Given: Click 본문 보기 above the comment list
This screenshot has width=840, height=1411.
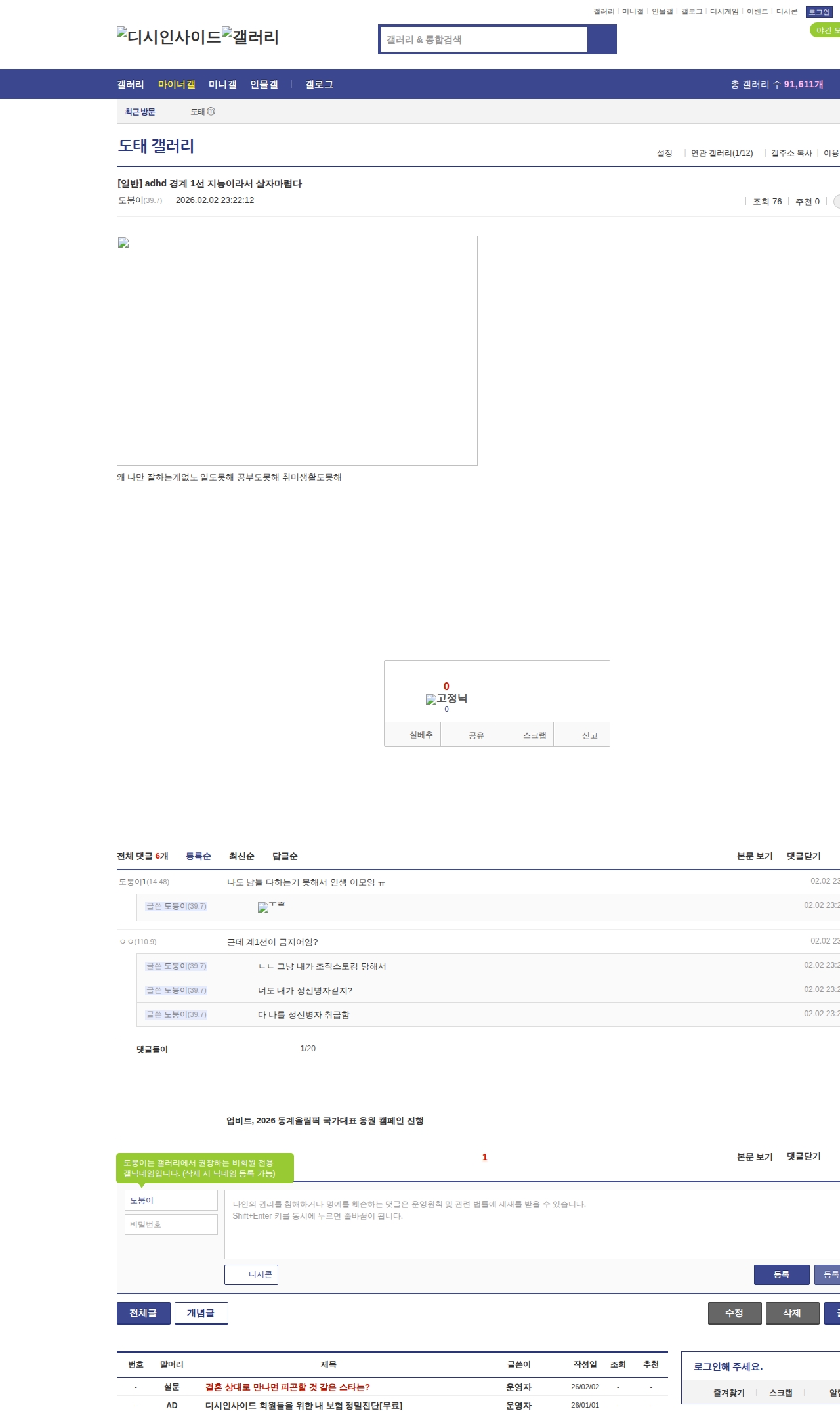Looking at the screenshot, I should tap(755, 856).
